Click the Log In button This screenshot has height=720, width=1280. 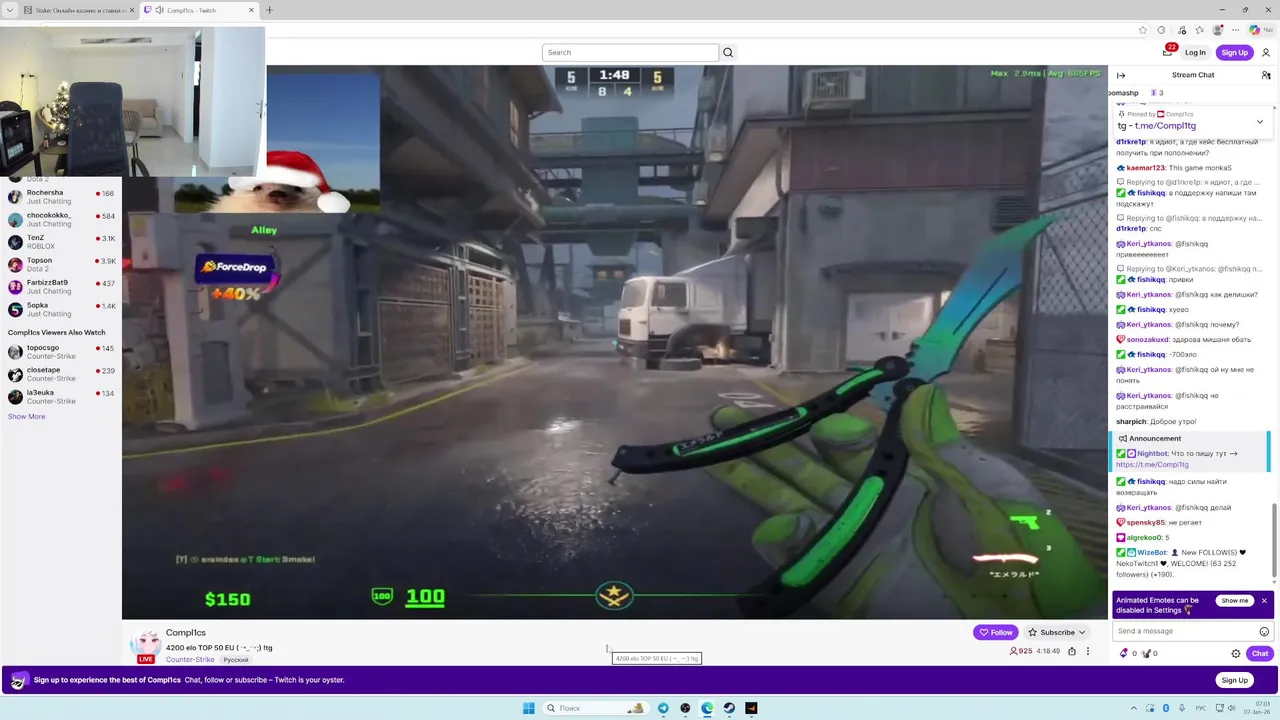pyautogui.click(x=1195, y=52)
